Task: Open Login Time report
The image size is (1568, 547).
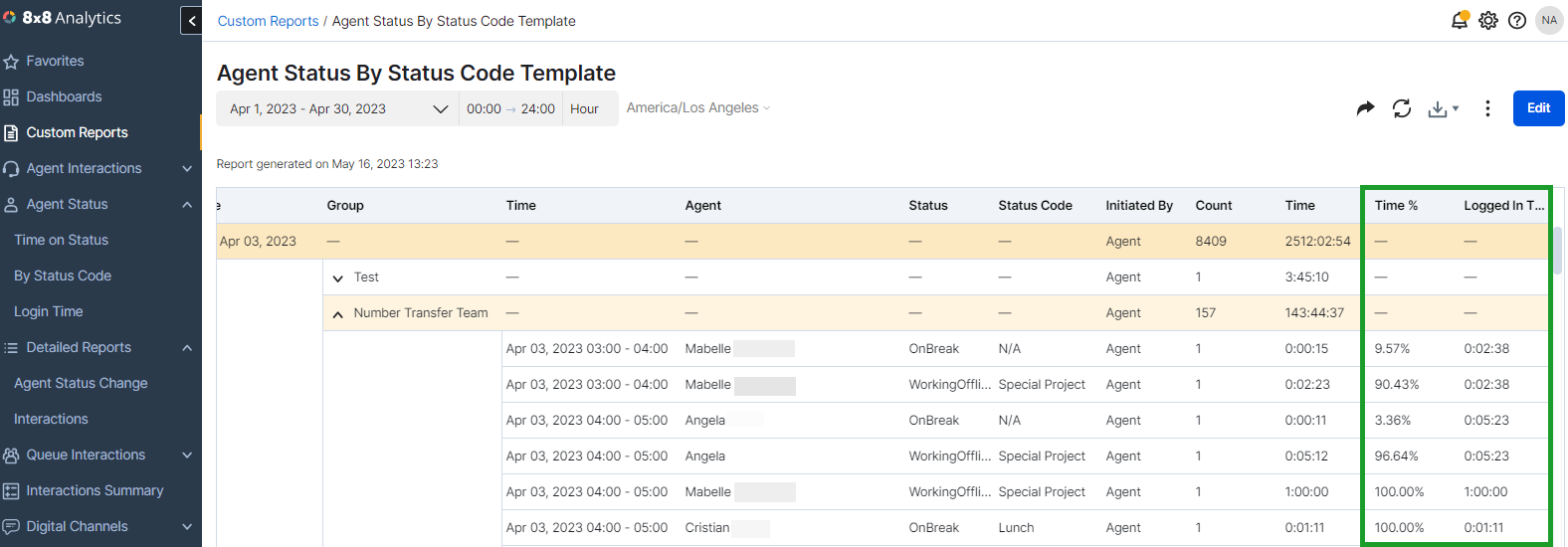Action: click(48, 312)
